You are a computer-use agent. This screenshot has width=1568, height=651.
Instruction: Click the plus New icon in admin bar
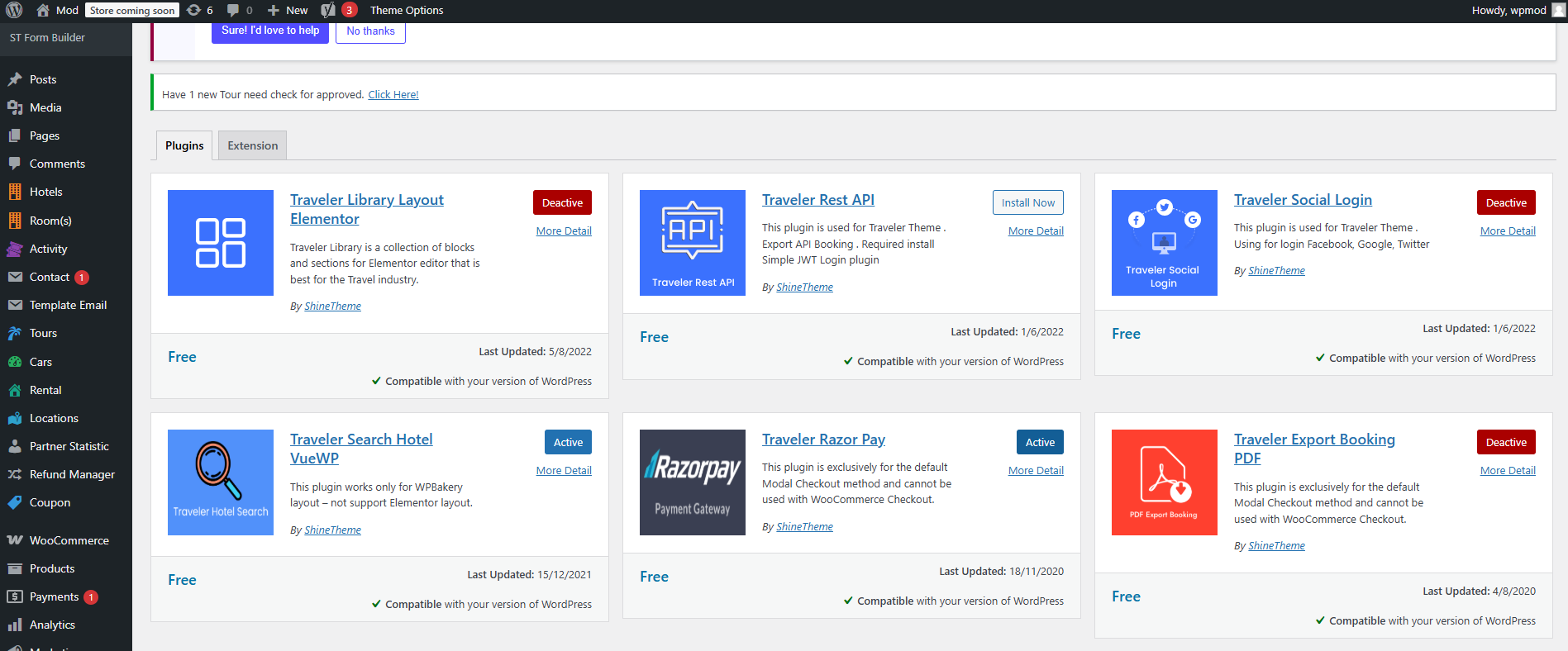point(274,10)
